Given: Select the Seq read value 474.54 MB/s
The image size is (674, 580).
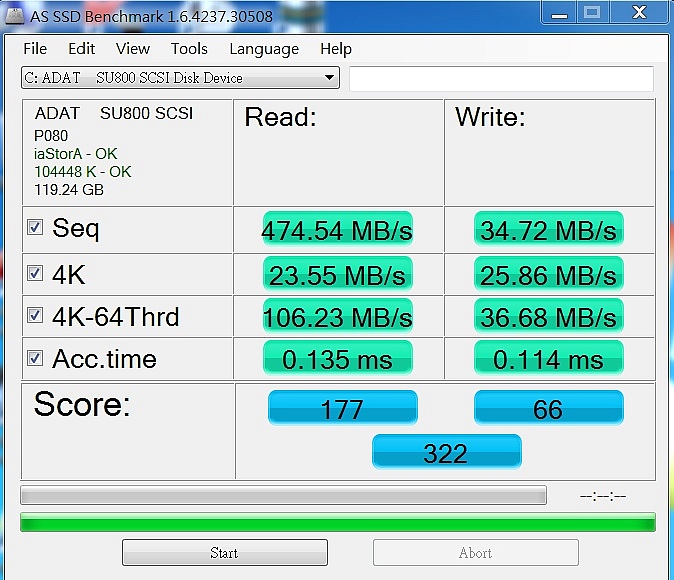Looking at the screenshot, I should [x=337, y=230].
